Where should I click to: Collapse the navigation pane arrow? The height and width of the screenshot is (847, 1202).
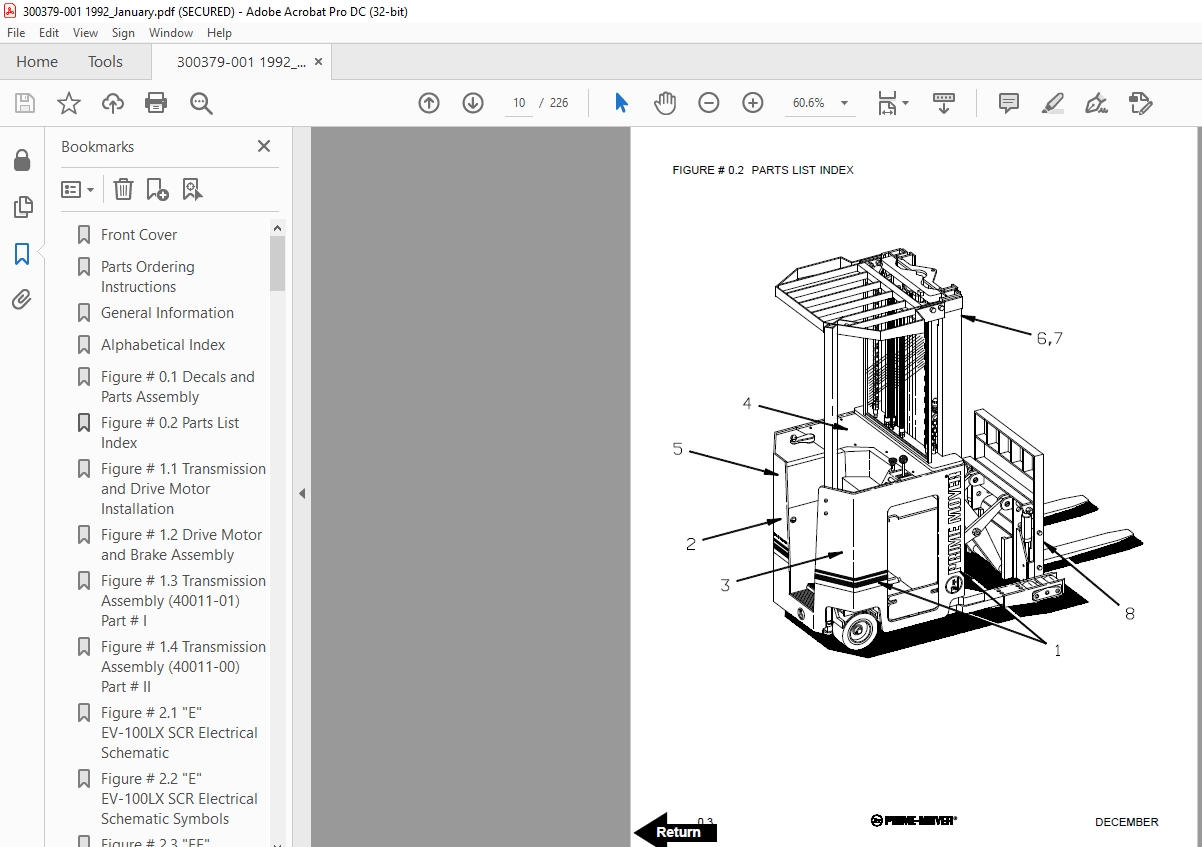tap(302, 493)
